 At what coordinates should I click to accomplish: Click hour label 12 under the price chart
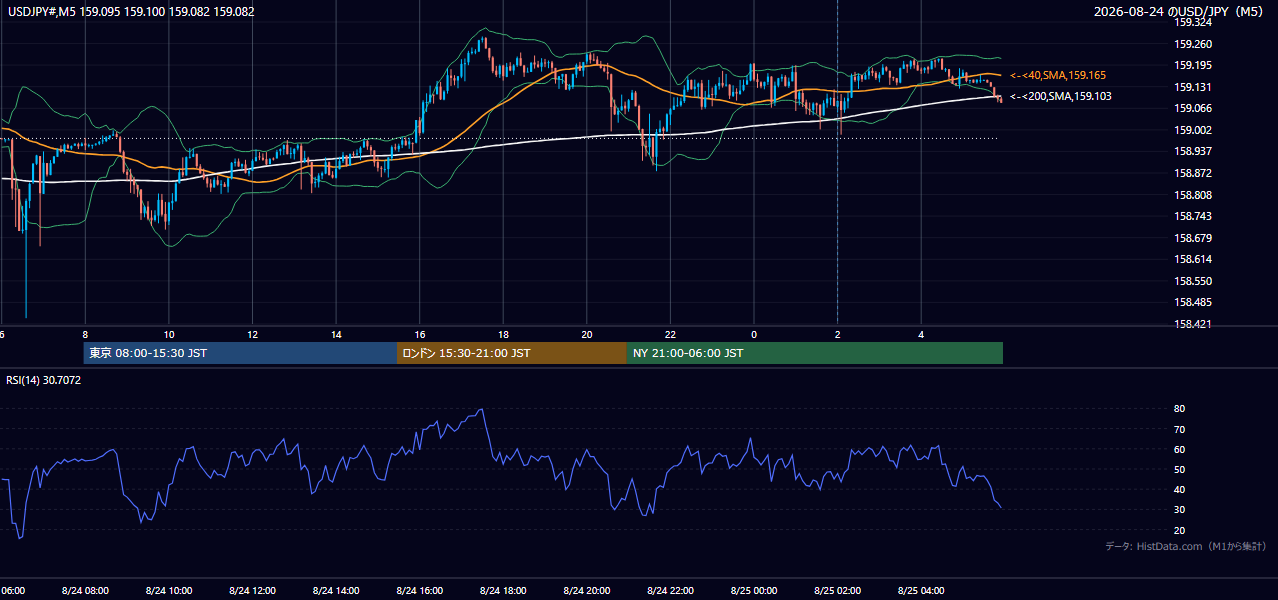(x=252, y=334)
